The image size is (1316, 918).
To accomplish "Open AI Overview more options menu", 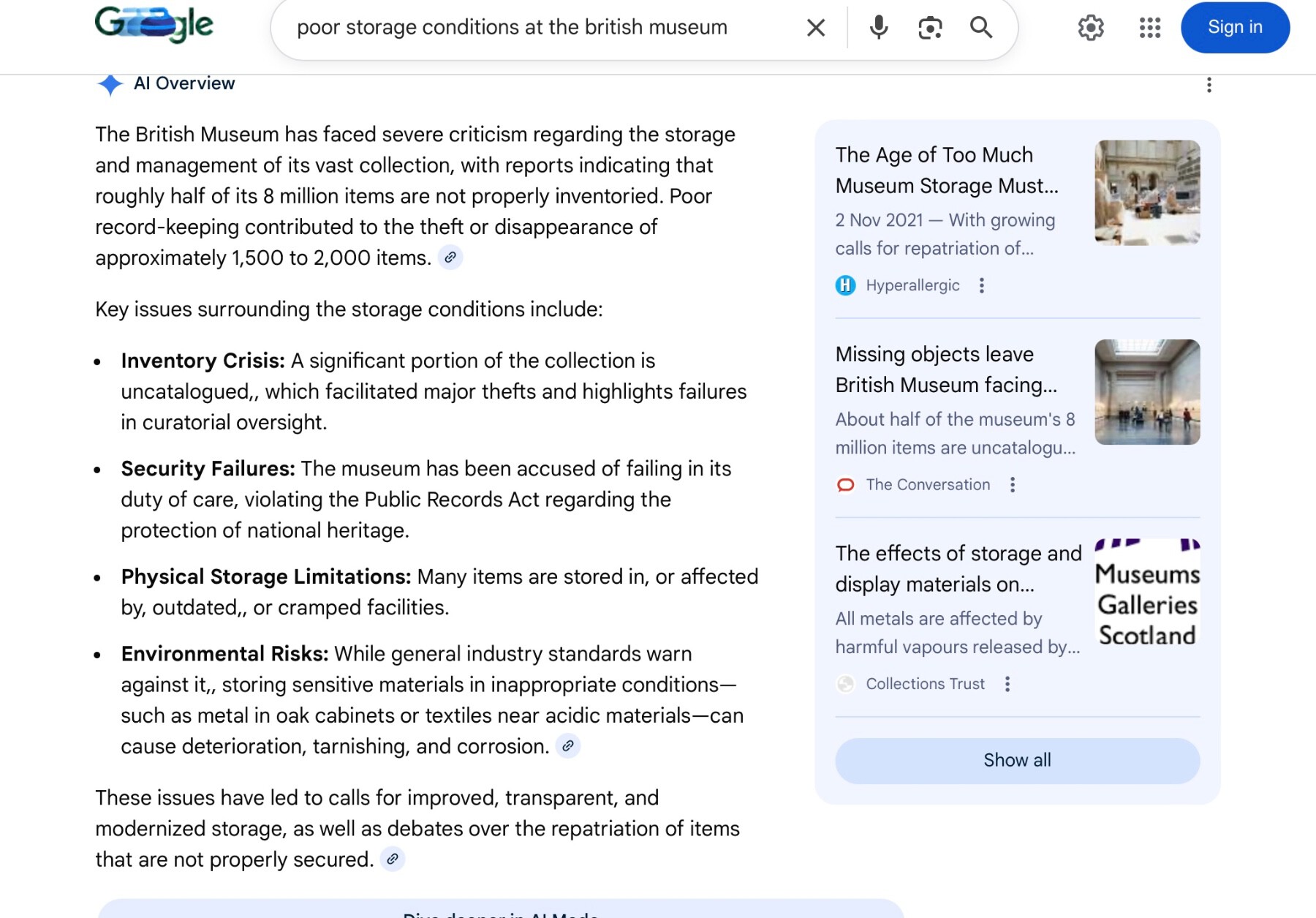I will click(x=1209, y=85).
